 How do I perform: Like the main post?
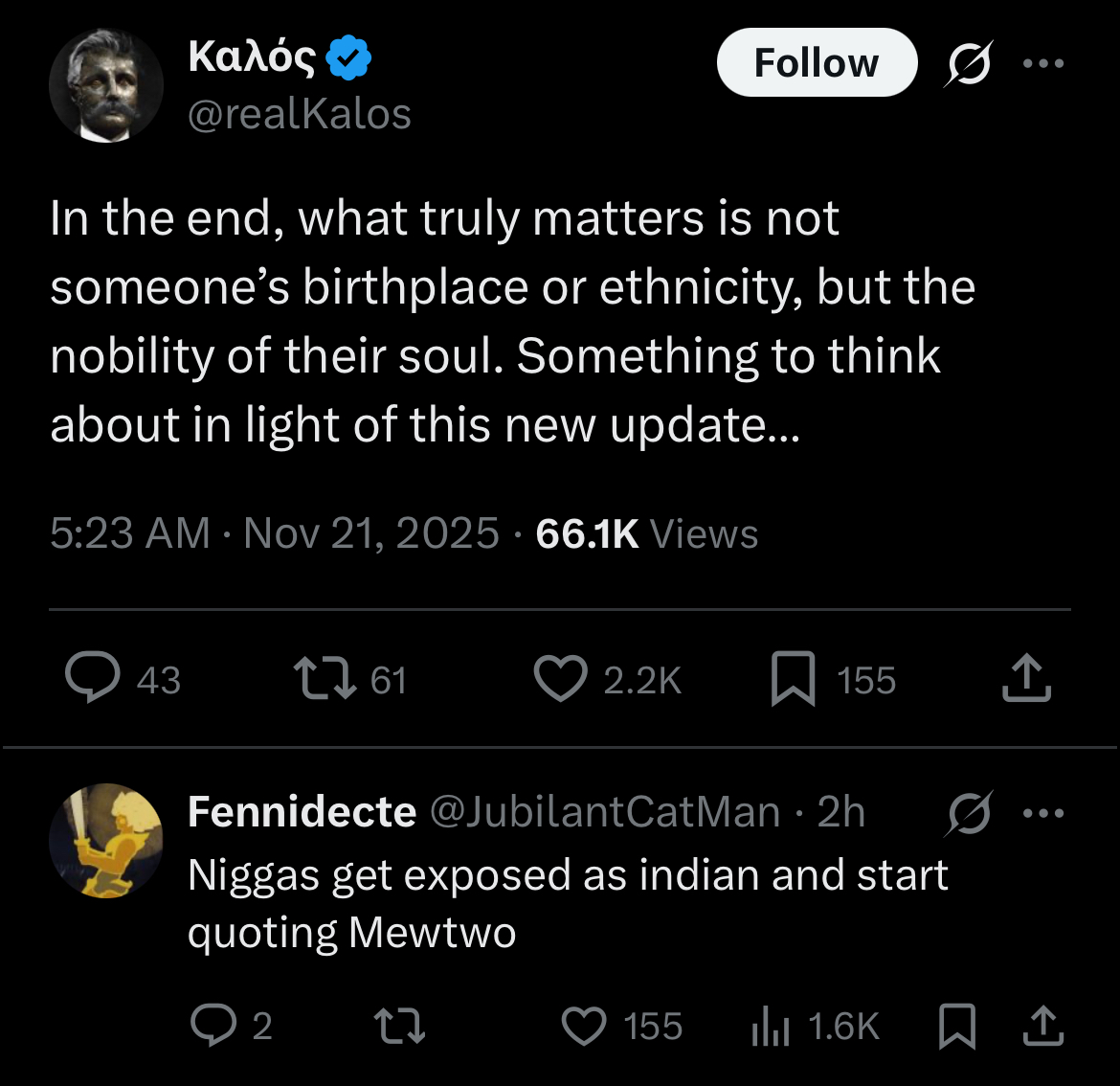point(560,679)
